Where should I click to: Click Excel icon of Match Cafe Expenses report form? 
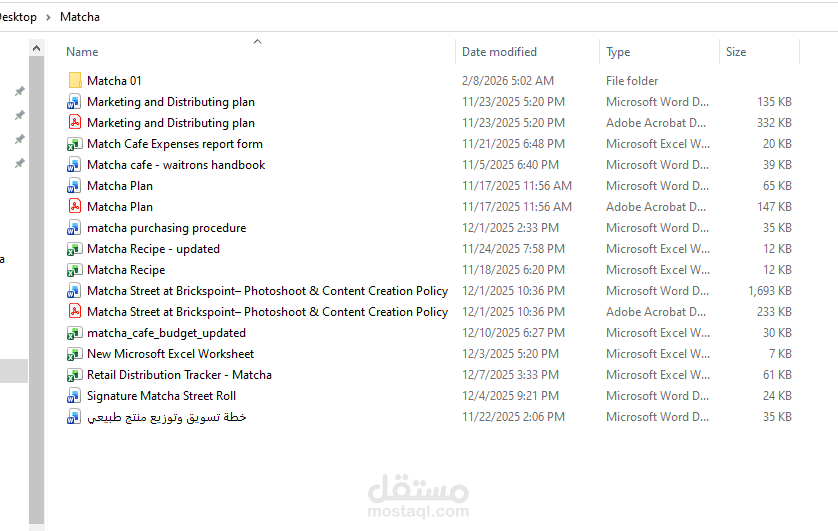[x=74, y=144]
